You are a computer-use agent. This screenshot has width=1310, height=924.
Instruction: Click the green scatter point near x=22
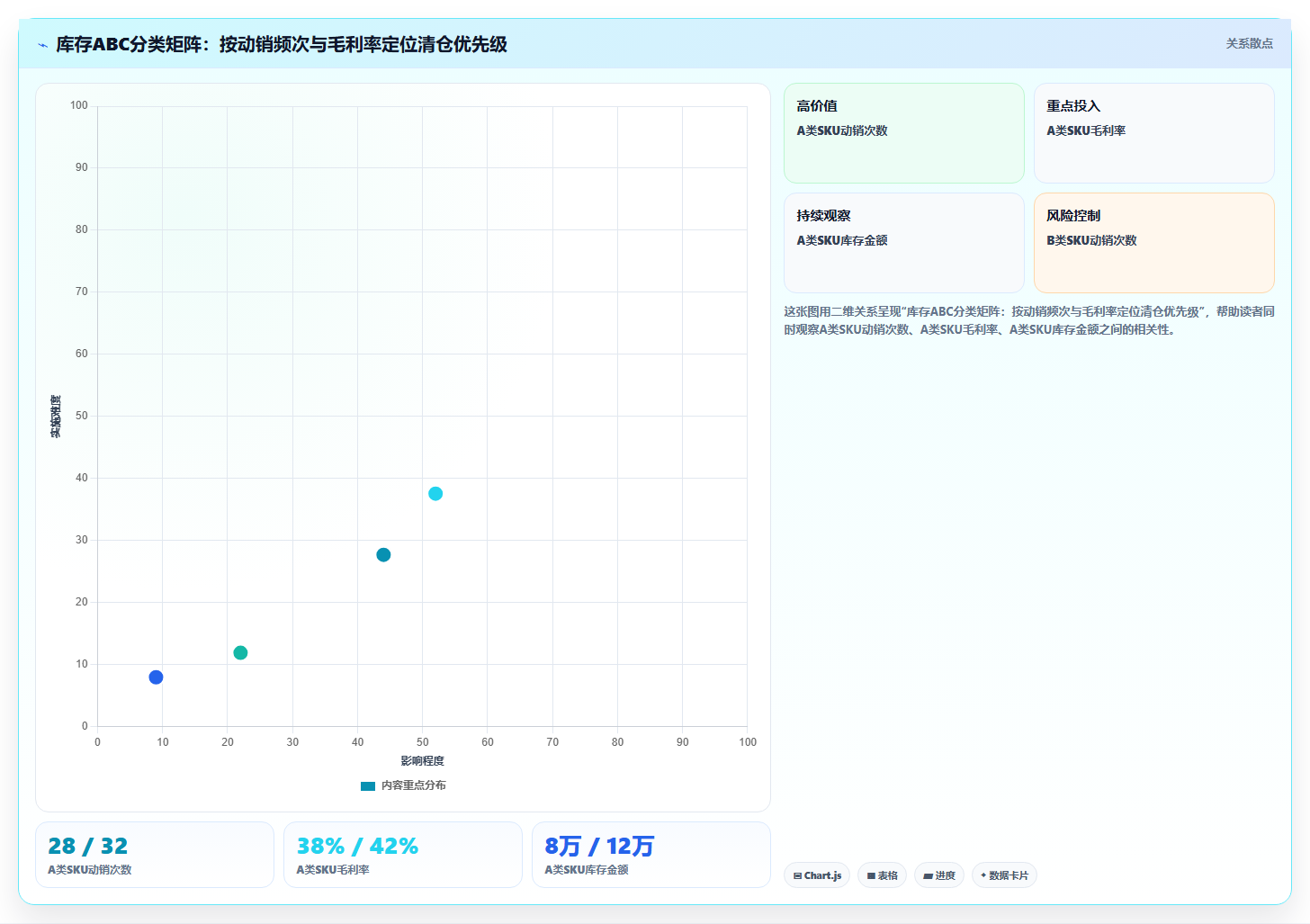pos(240,653)
